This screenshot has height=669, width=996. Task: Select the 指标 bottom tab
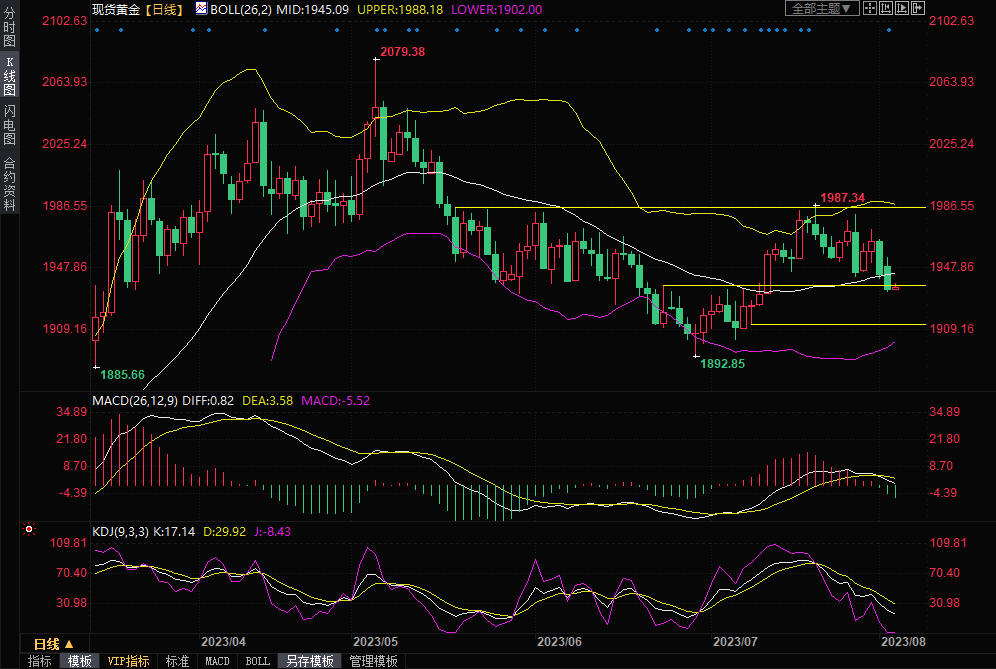pos(40,661)
